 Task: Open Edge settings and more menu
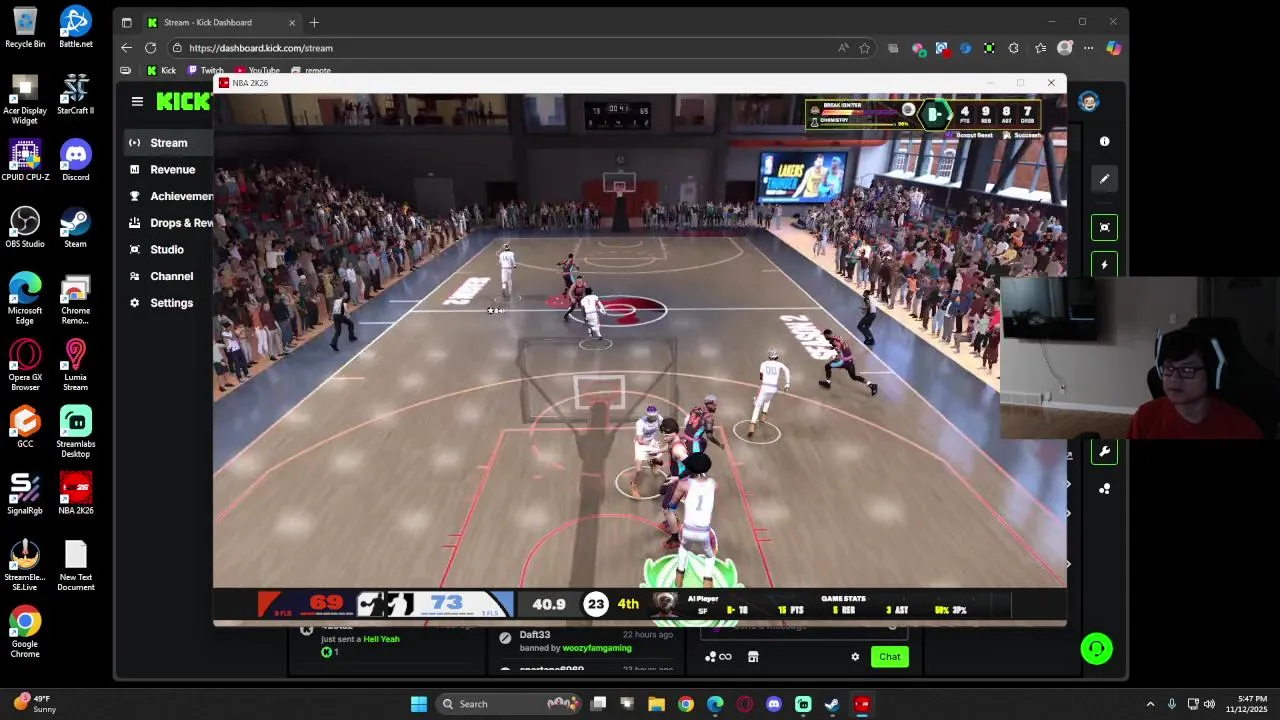tap(1089, 48)
